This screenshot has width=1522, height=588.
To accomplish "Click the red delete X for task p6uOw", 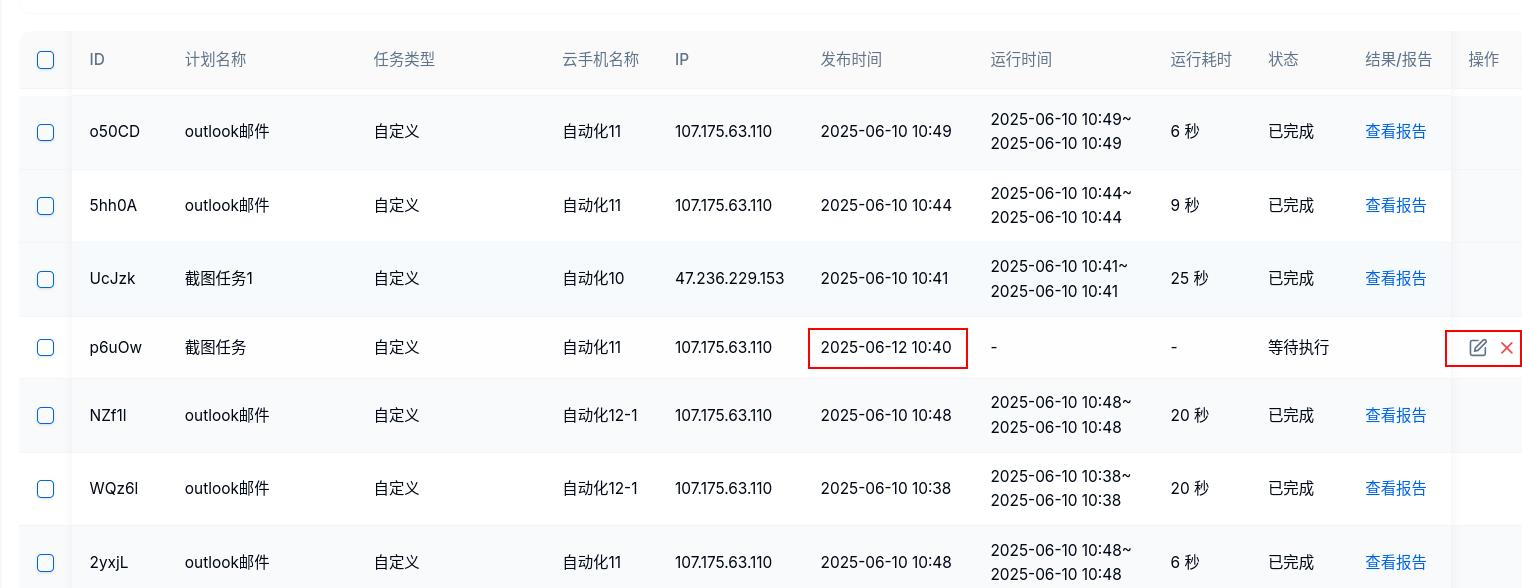I will coord(1506,348).
